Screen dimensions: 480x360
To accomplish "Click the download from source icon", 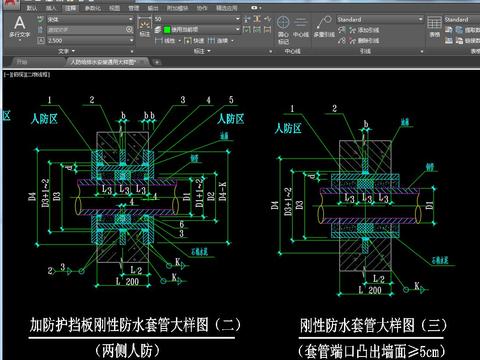I will (x=449, y=30).
